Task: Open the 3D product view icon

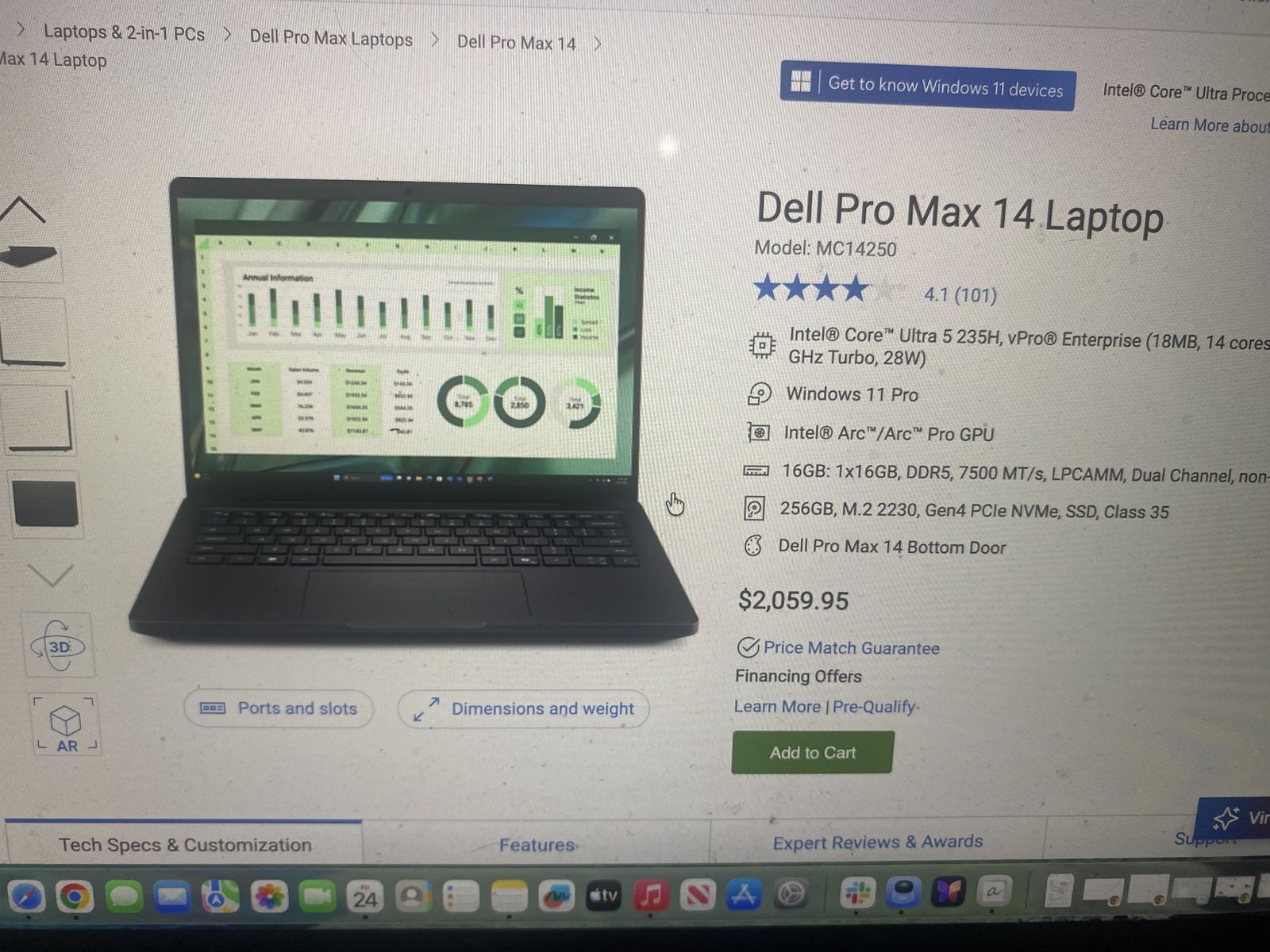Action: coord(59,646)
